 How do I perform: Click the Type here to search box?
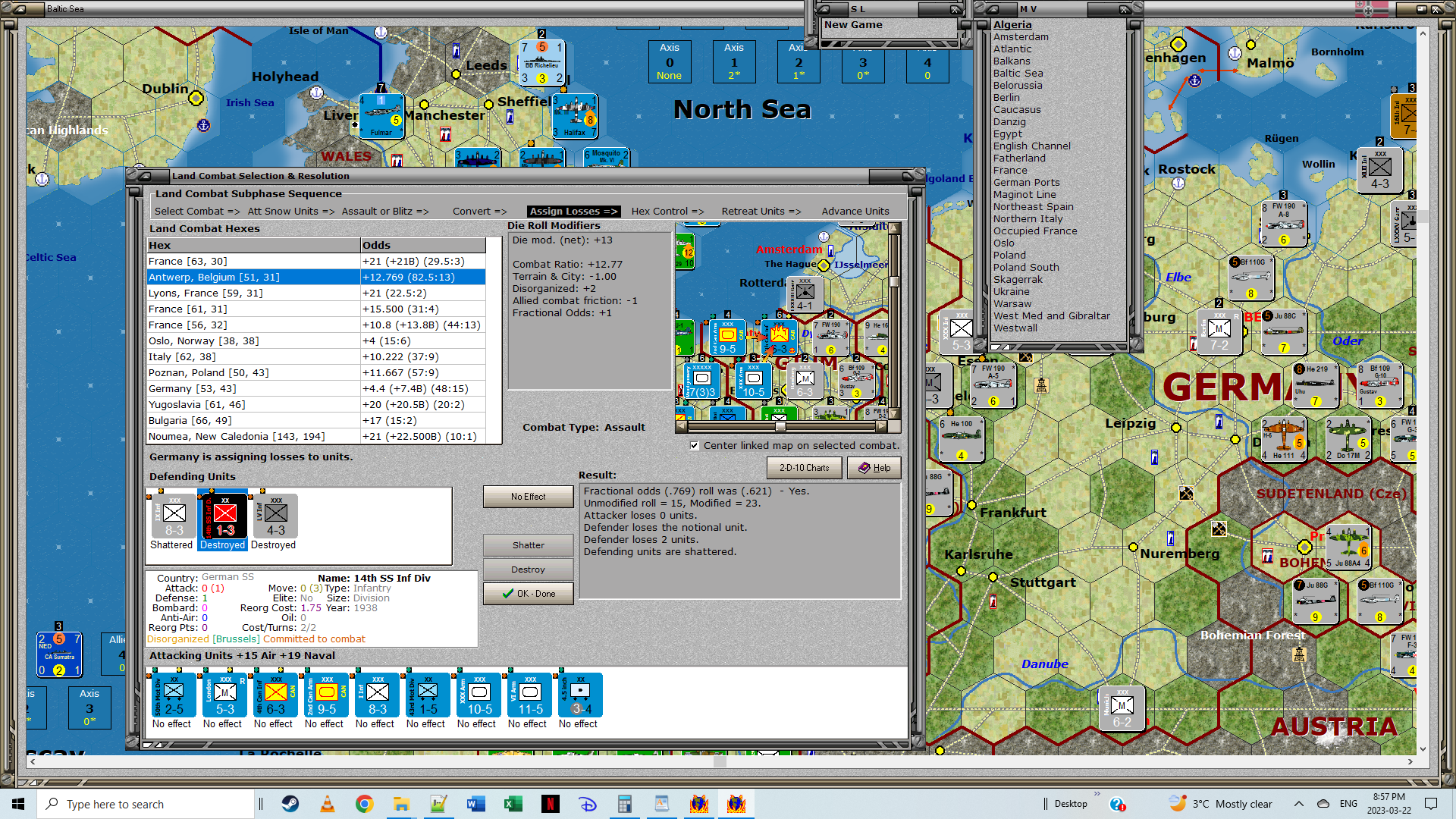pos(146,804)
